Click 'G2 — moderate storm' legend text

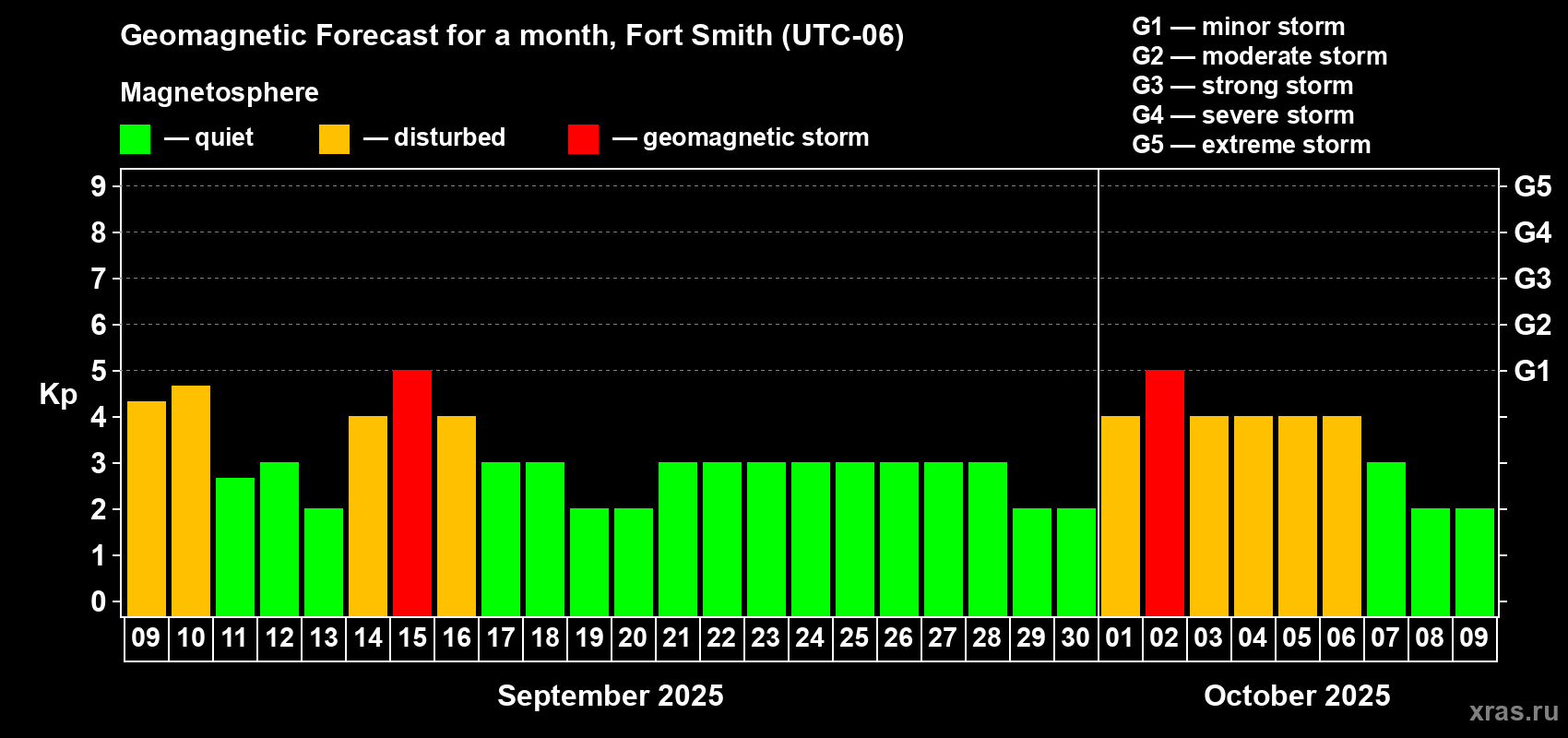click(1259, 56)
